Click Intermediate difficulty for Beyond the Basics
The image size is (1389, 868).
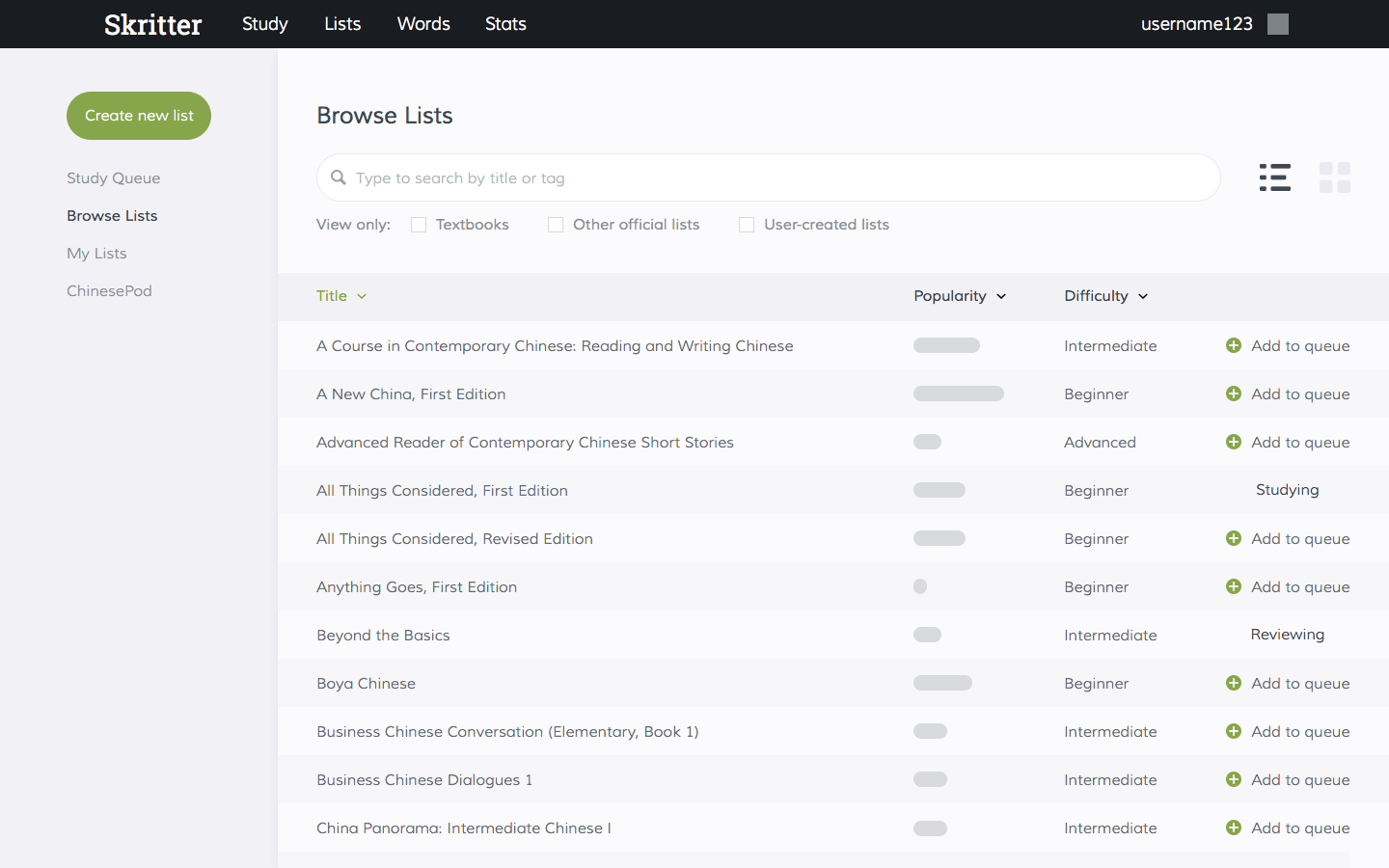click(x=1110, y=635)
